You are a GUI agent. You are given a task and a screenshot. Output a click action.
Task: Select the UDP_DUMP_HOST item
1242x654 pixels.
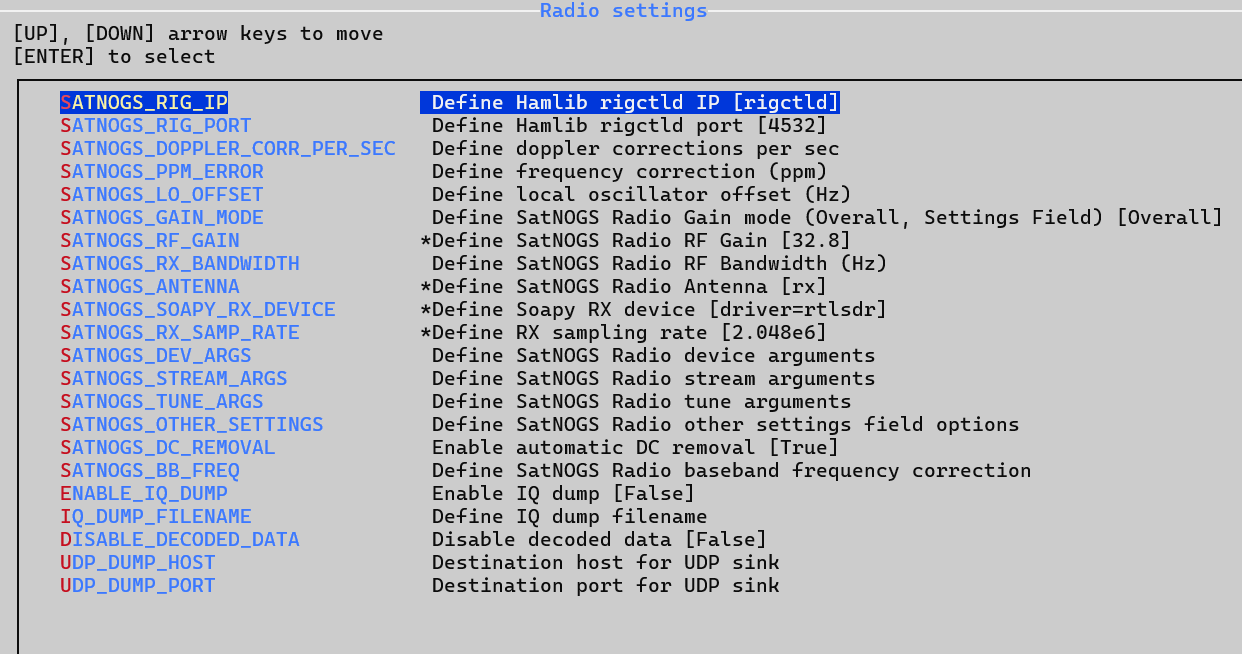pyautogui.click(x=138, y=563)
